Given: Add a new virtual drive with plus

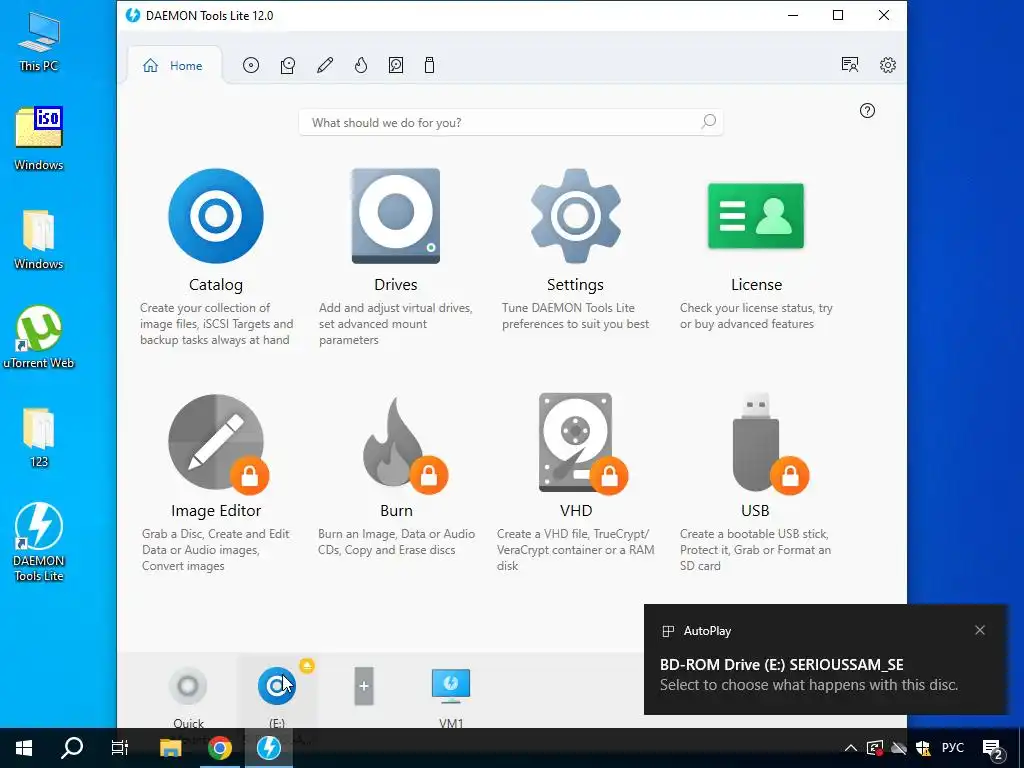Looking at the screenshot, I should click(x=364, y=686).
